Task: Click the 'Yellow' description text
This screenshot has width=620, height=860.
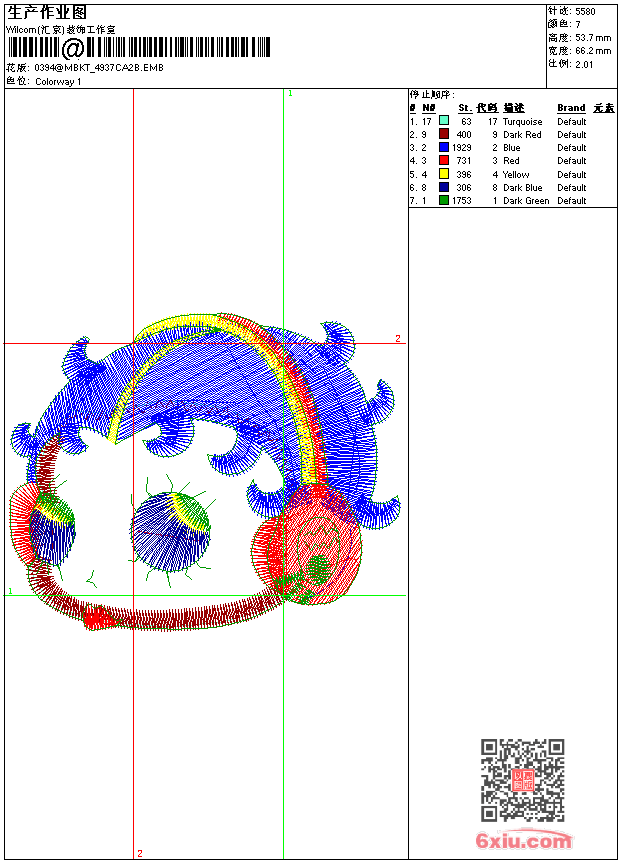Action: click(516, 175)
